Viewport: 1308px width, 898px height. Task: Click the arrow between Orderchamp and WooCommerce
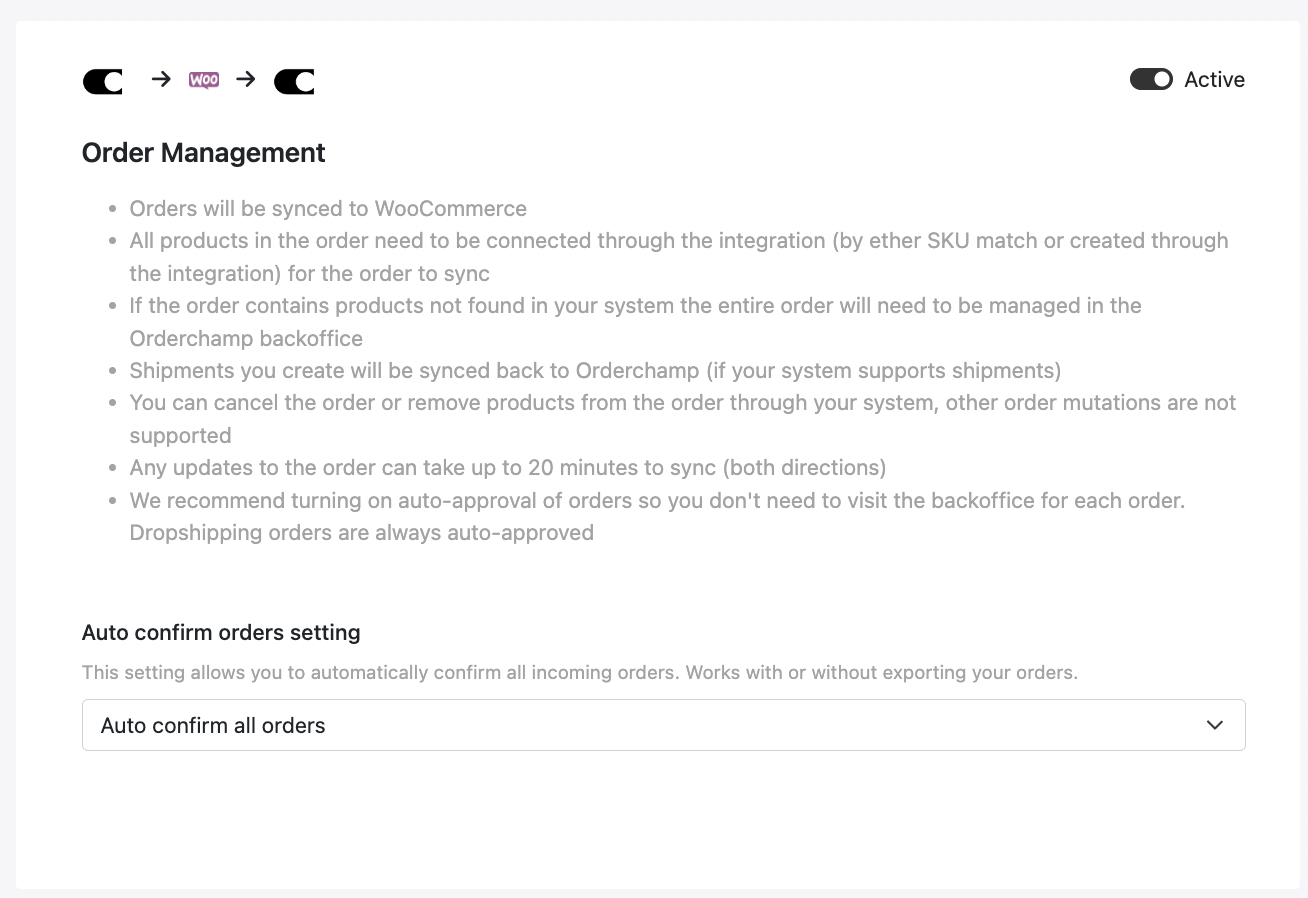(x=161, y=79)
